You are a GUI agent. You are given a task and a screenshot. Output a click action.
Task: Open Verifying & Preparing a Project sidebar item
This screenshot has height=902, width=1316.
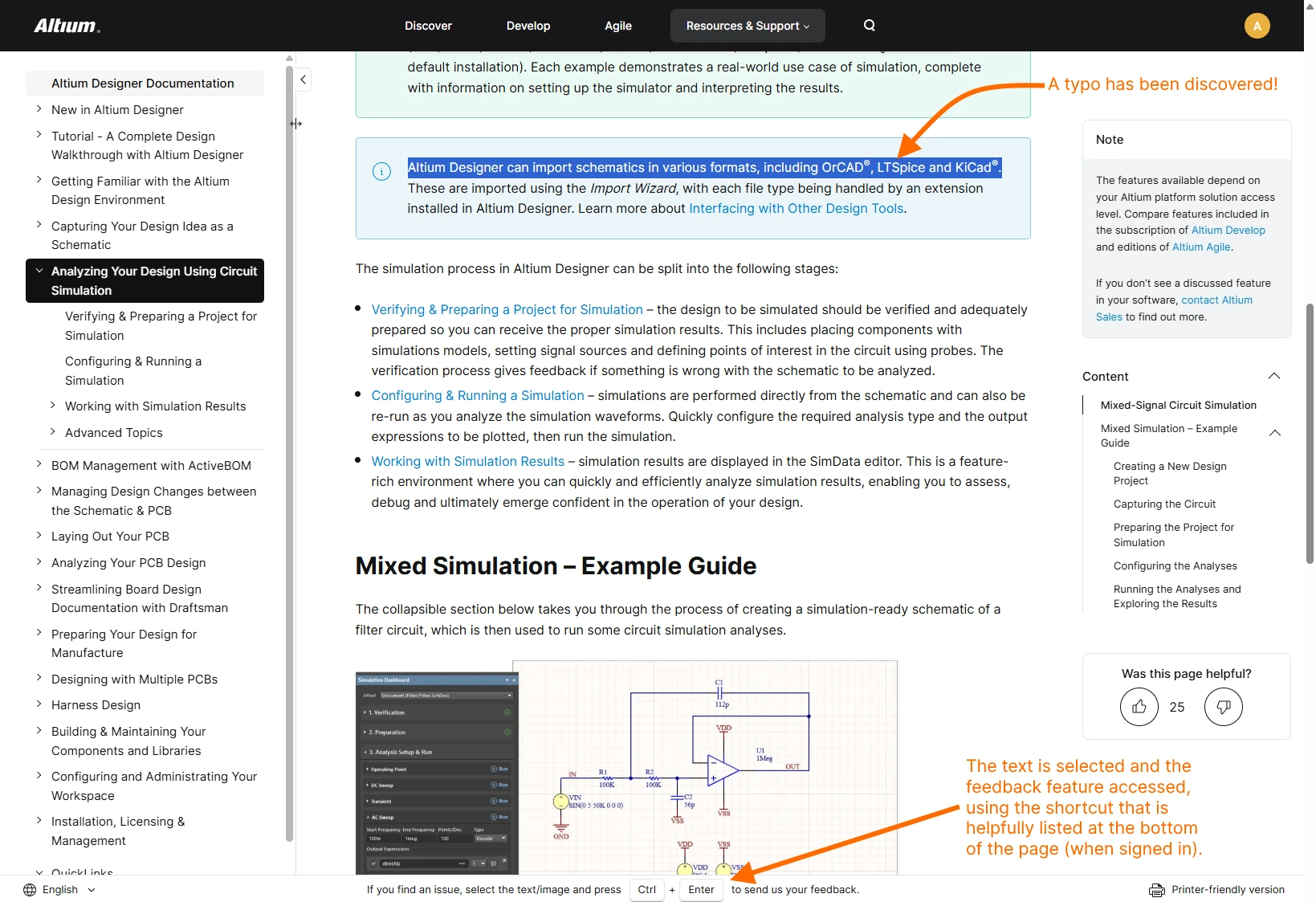click(x=161, y=326)
